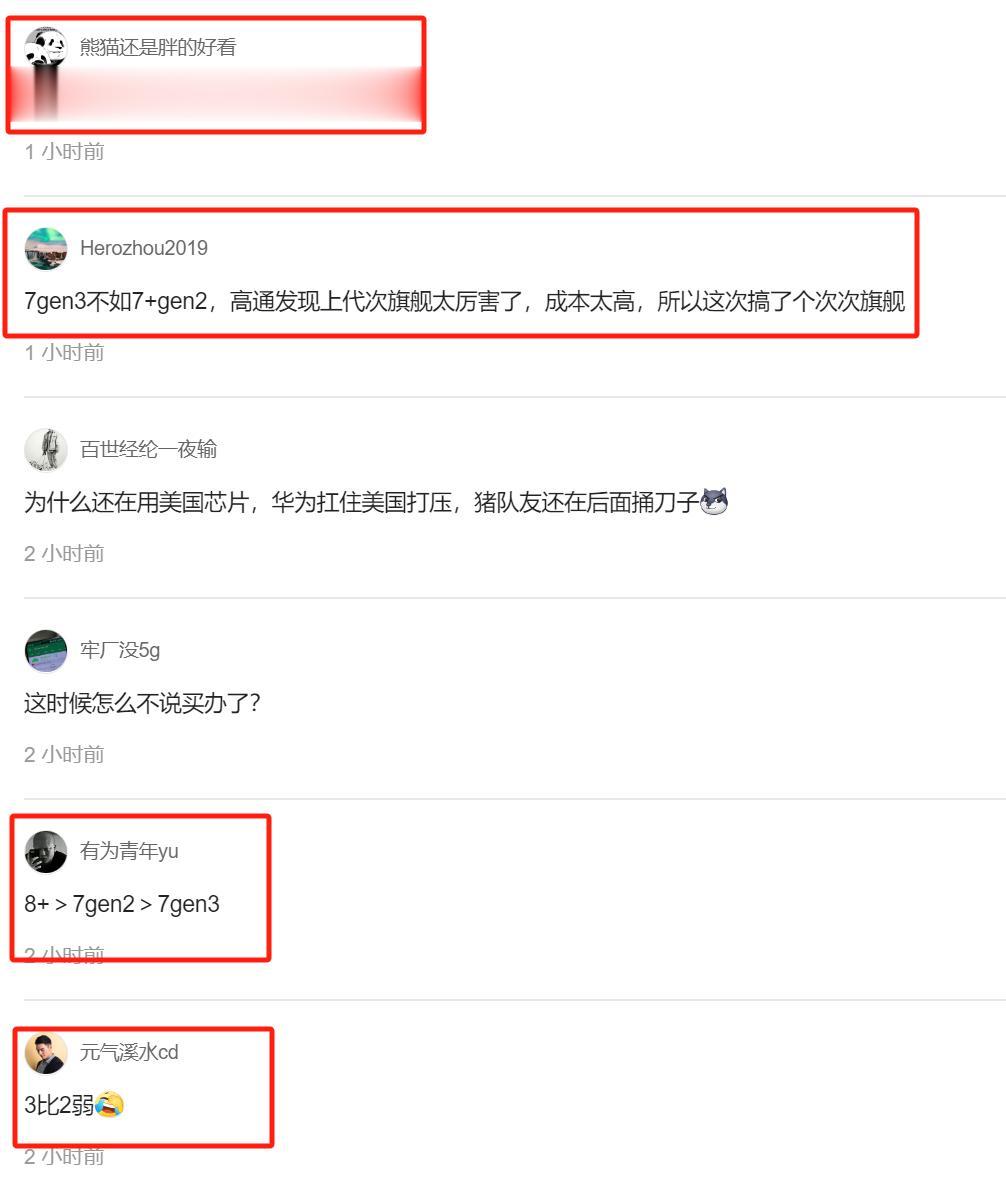This screenshot has width=1006, height=1183.
Task: Open 熊猫还是胖的好看 panda avatar
Action: click(45, 47)
